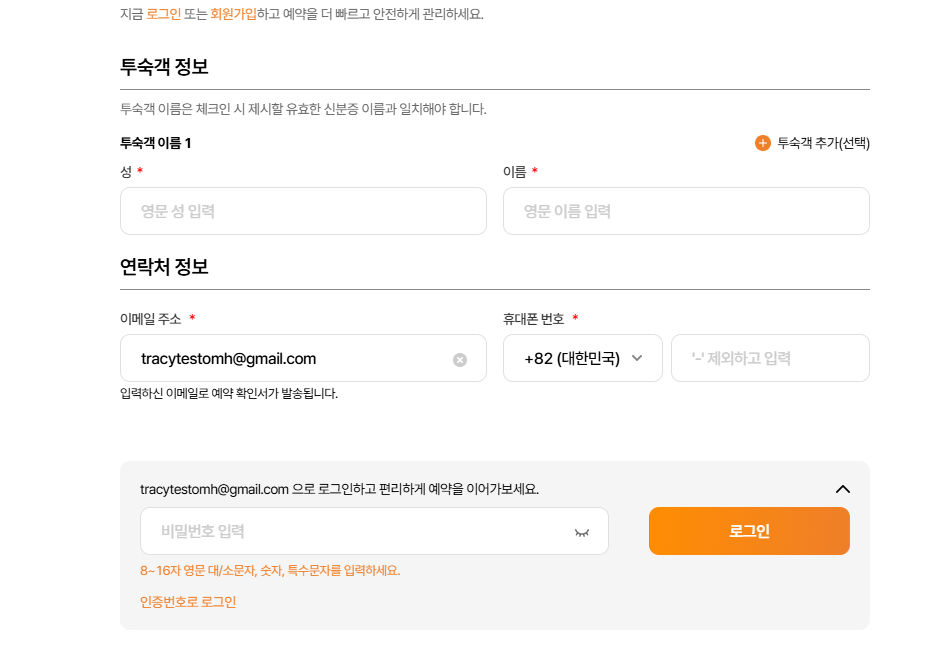The height and width of the screenshot is (652, 930).
Task: Click the 인증번호로 로그인 link
Action: click(x=188, y=602)
